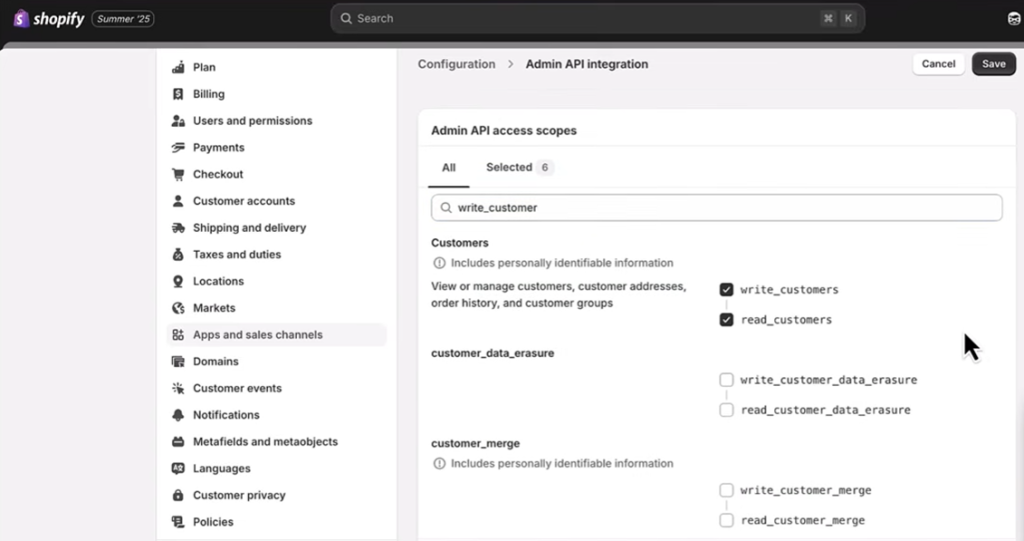Click the info icon under customer_merge heading
1024x541 pixels.
[x=440, y=464]
